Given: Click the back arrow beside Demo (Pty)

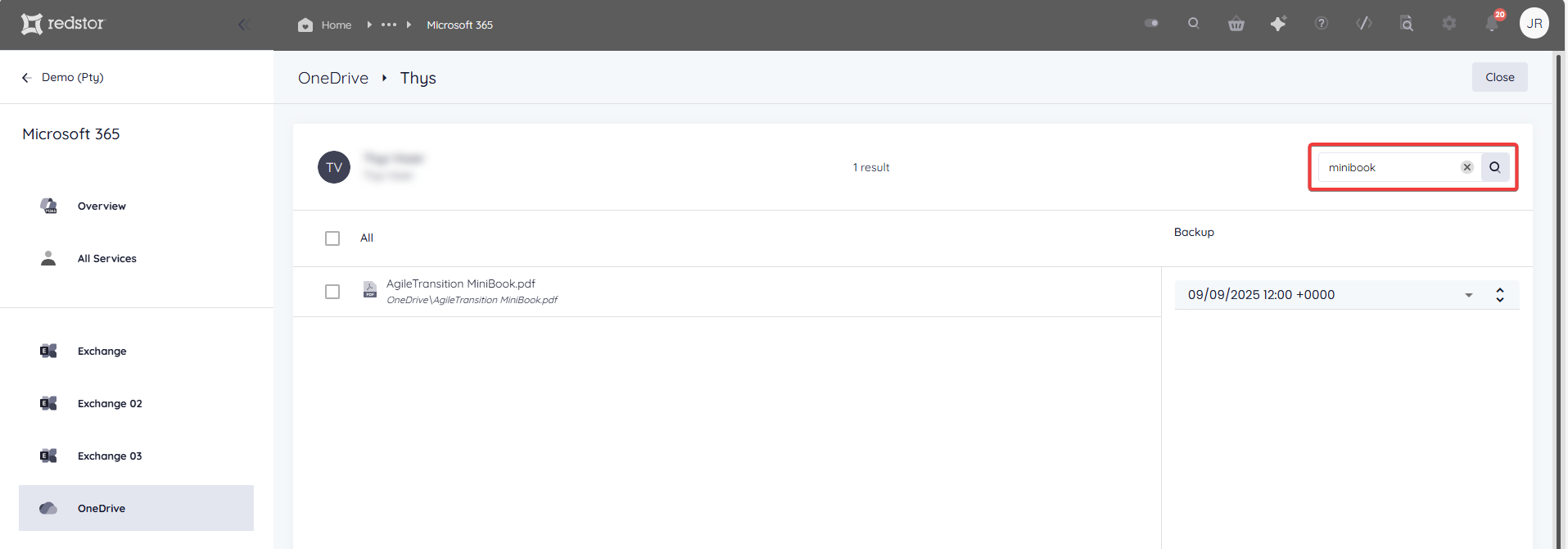Looking at the screenshot, I should (x=26, y=77).
